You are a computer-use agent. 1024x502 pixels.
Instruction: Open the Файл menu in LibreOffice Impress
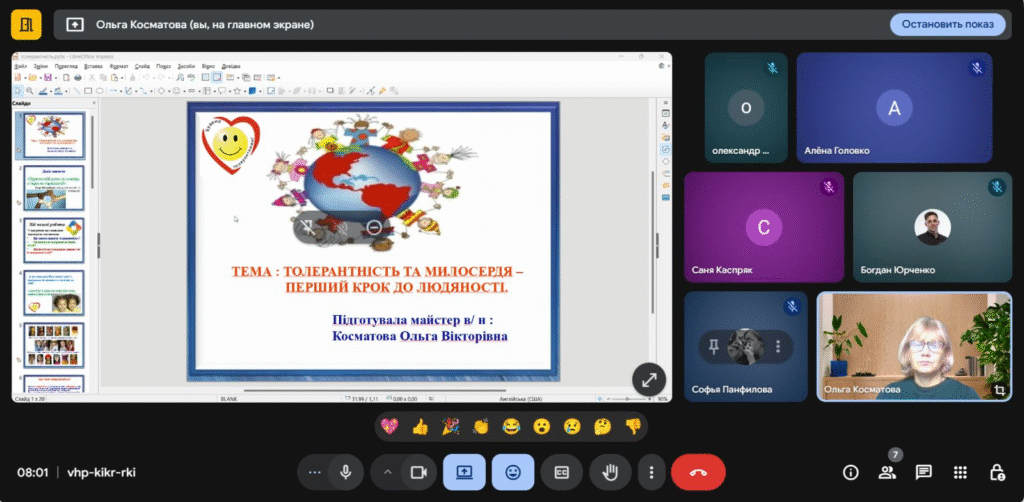tap(20, 66)
